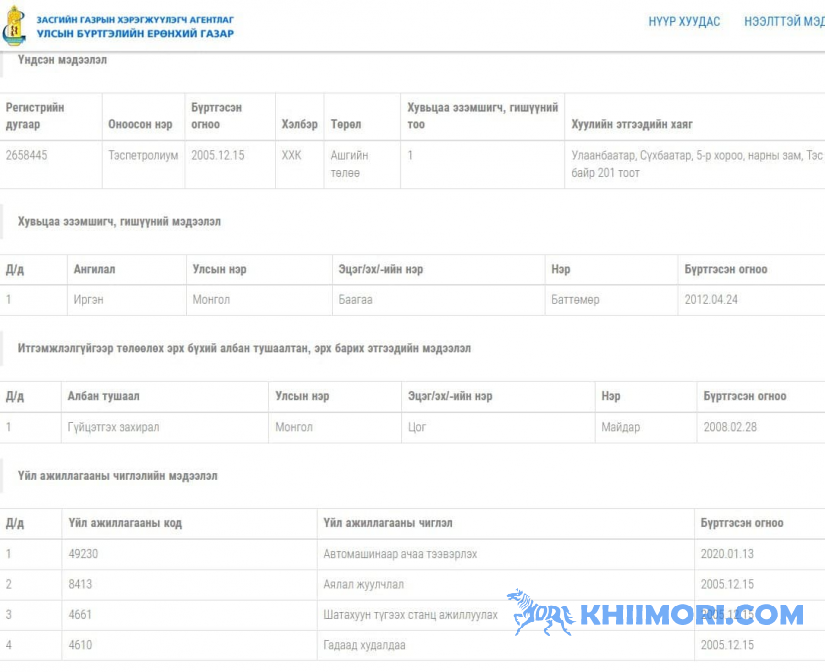Select the Гүйцэтгэх захирал position cell
825x672 pixels.
[x=113, y=427]
